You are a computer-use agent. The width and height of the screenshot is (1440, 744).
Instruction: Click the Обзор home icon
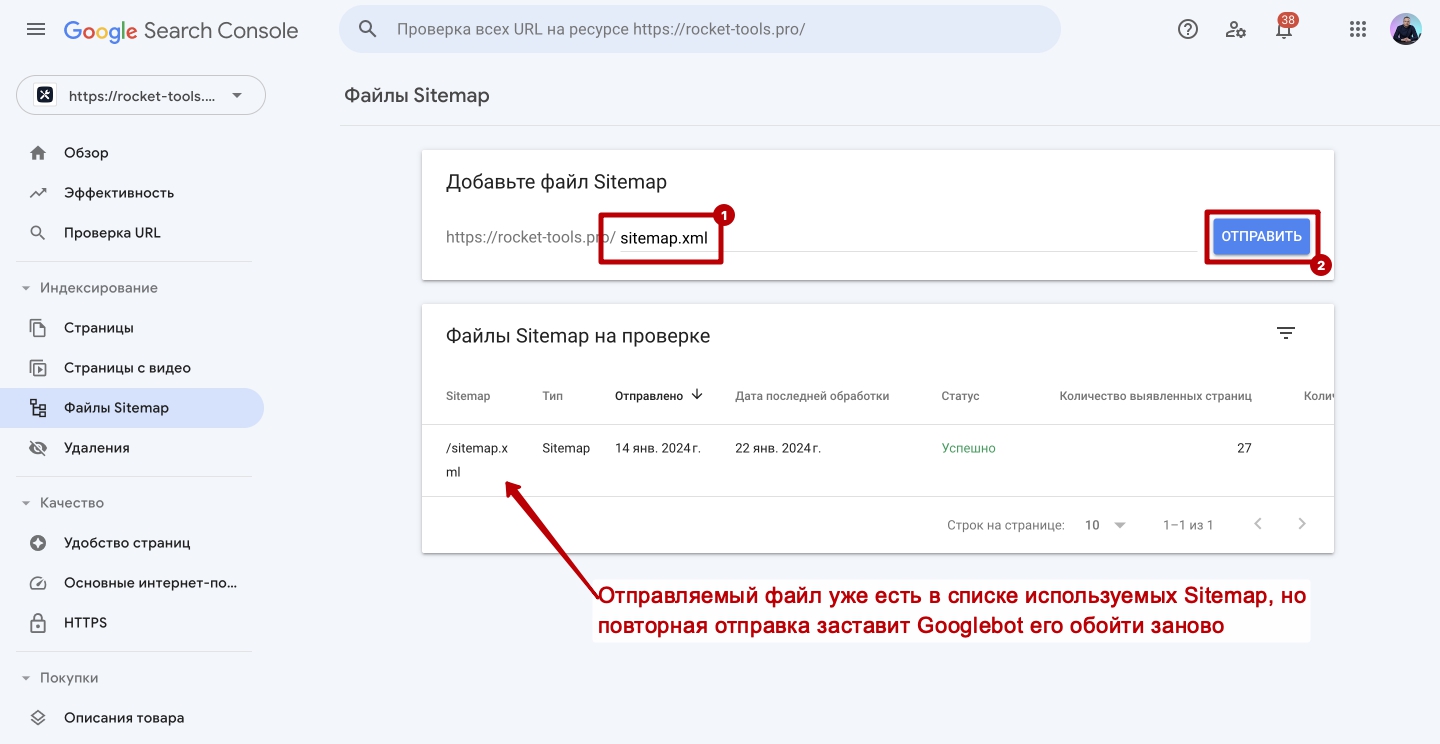[38, 153]
